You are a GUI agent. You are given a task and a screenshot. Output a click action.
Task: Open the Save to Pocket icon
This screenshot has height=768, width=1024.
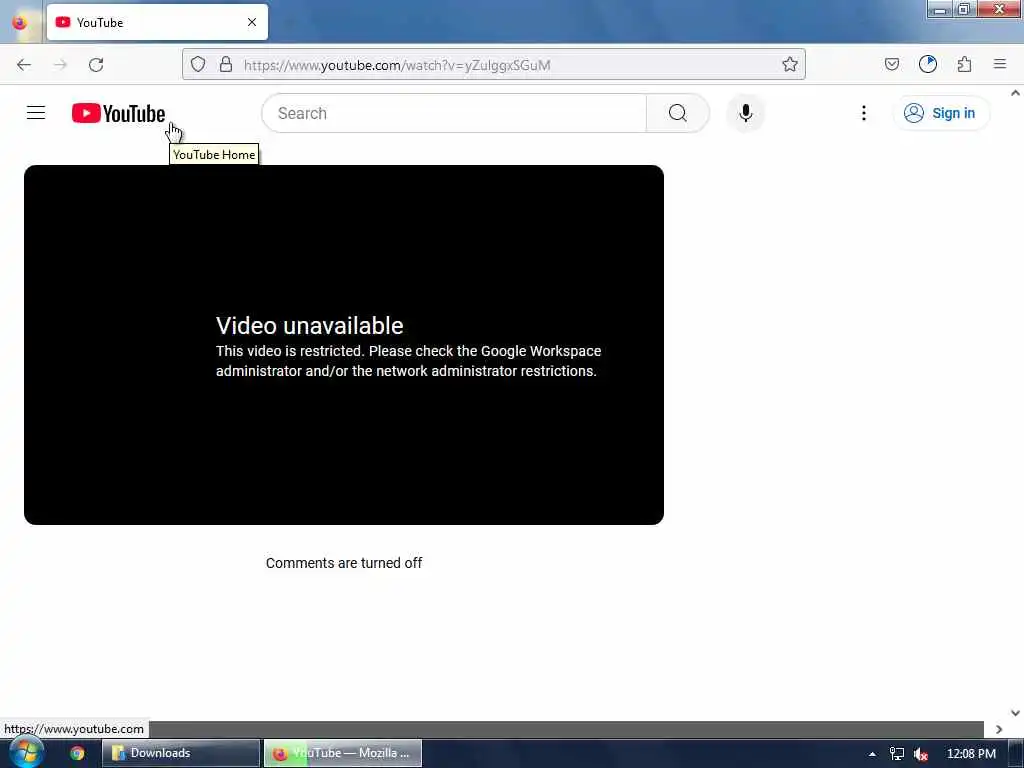(891, 65)
